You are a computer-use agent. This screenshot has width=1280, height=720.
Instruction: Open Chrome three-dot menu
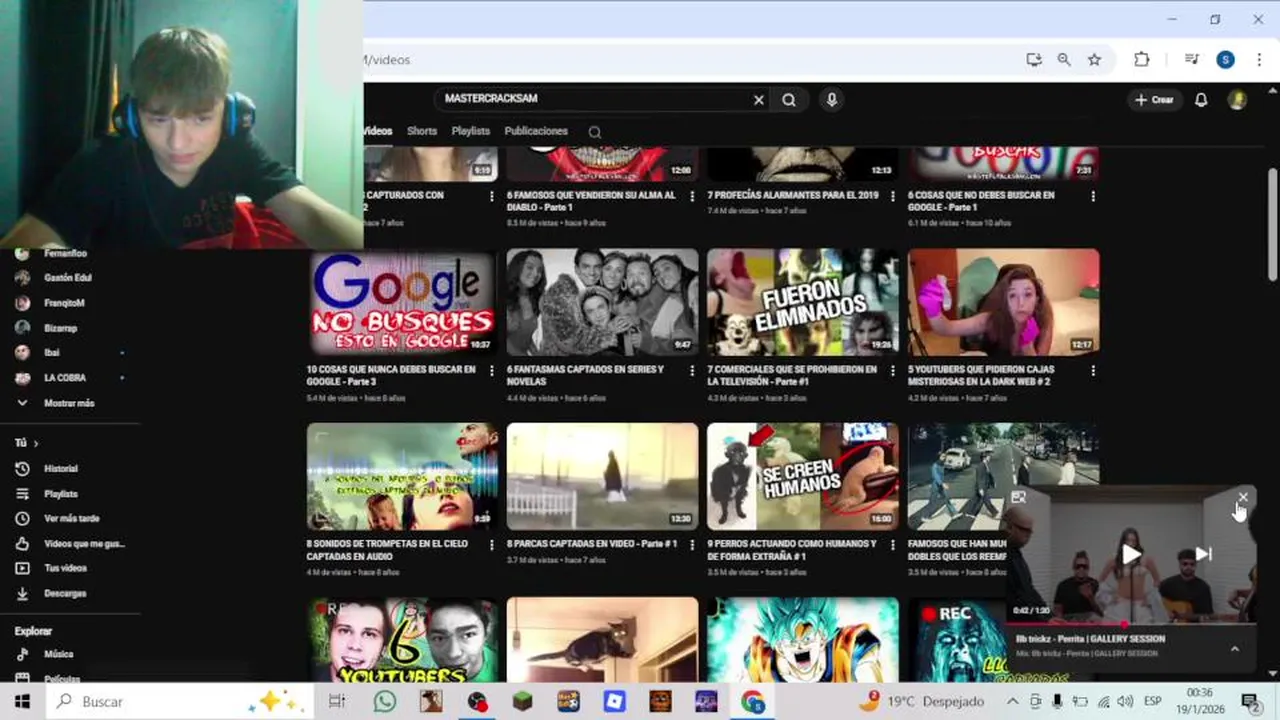[1259, 60]
